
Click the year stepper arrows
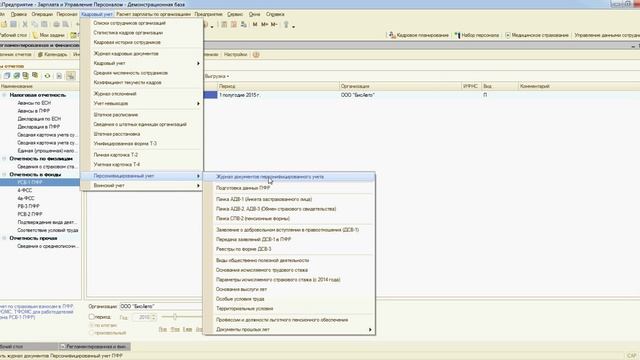point(154,317)
